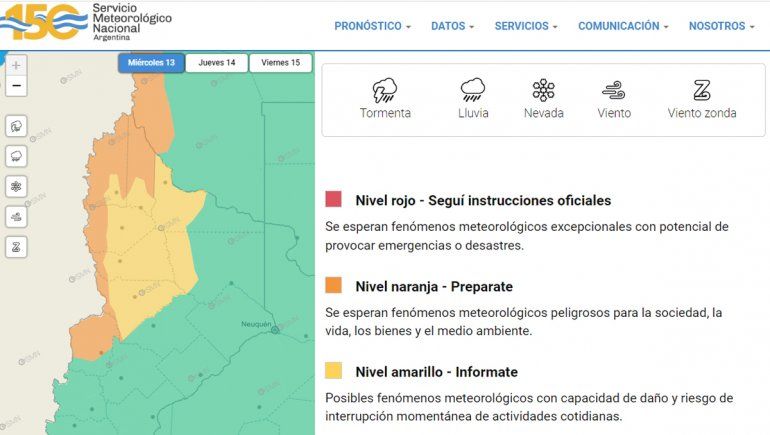Screen dimensions: 770x435
Task: Zoom out the map with minus button
Action: pos(16,87)
